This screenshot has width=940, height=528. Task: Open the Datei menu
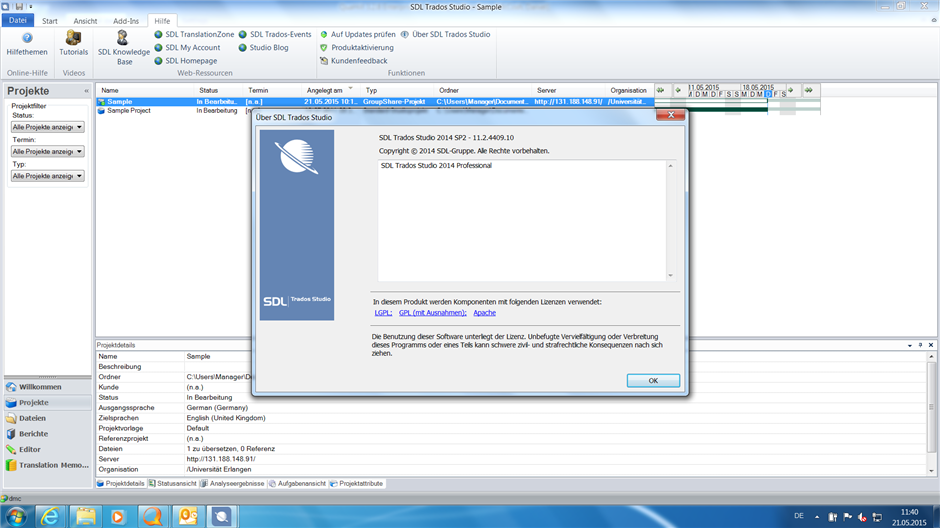click(17, 20)
